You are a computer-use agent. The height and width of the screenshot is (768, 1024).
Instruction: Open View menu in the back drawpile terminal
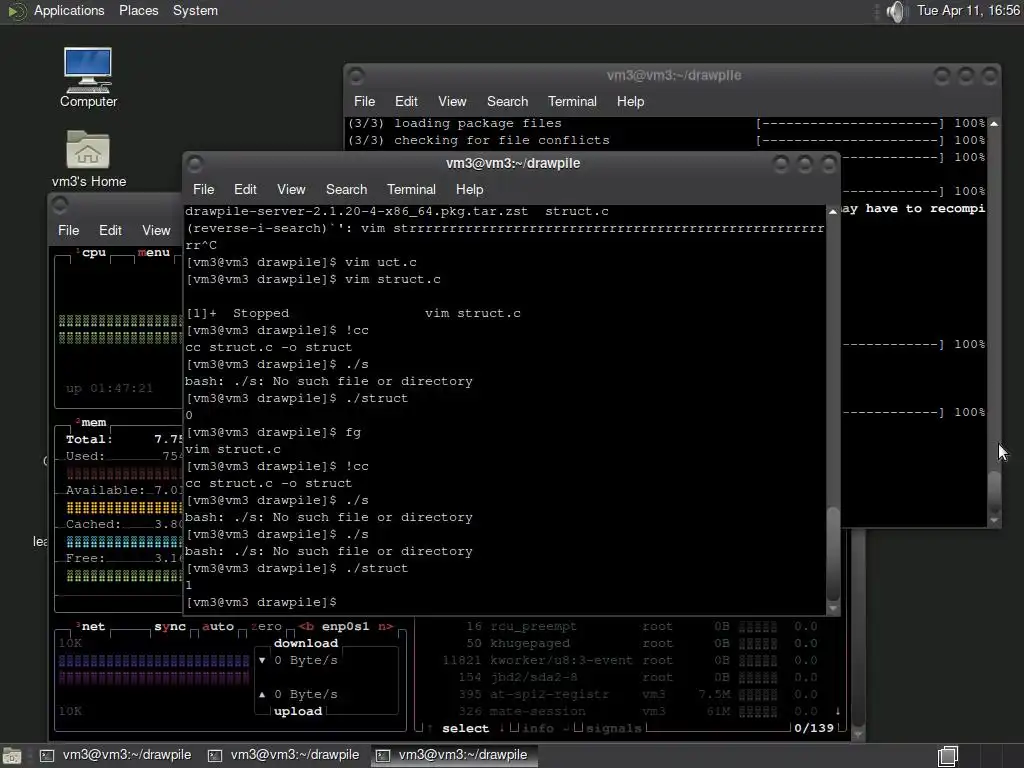[453, 102]
